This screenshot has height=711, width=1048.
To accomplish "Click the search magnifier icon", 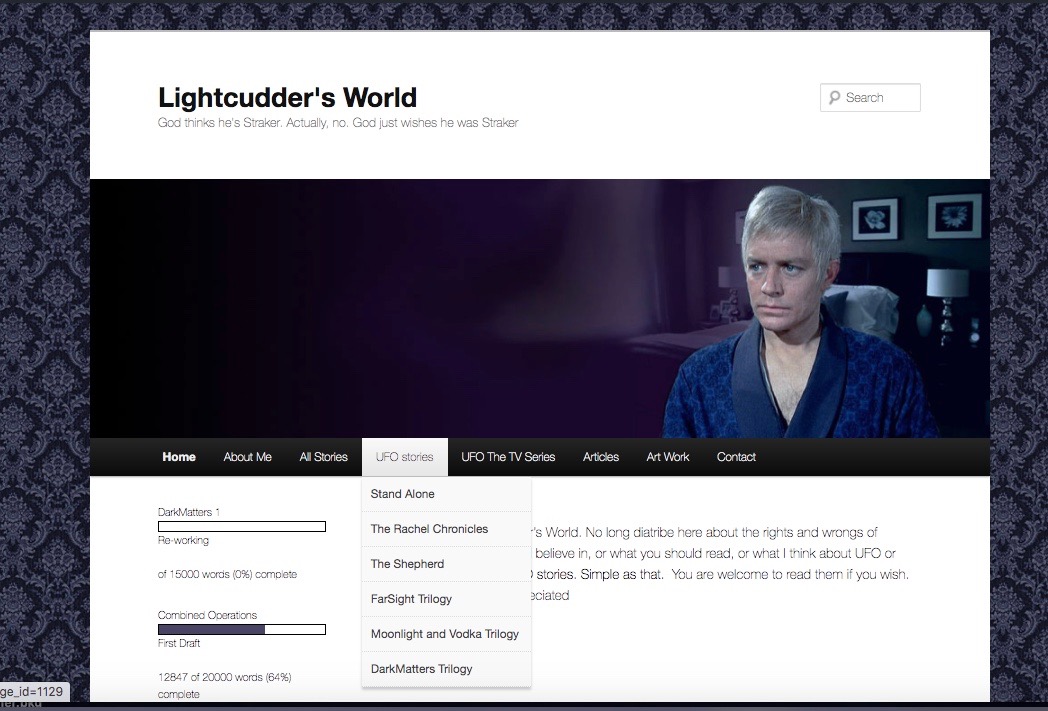I will pos(834,98).
